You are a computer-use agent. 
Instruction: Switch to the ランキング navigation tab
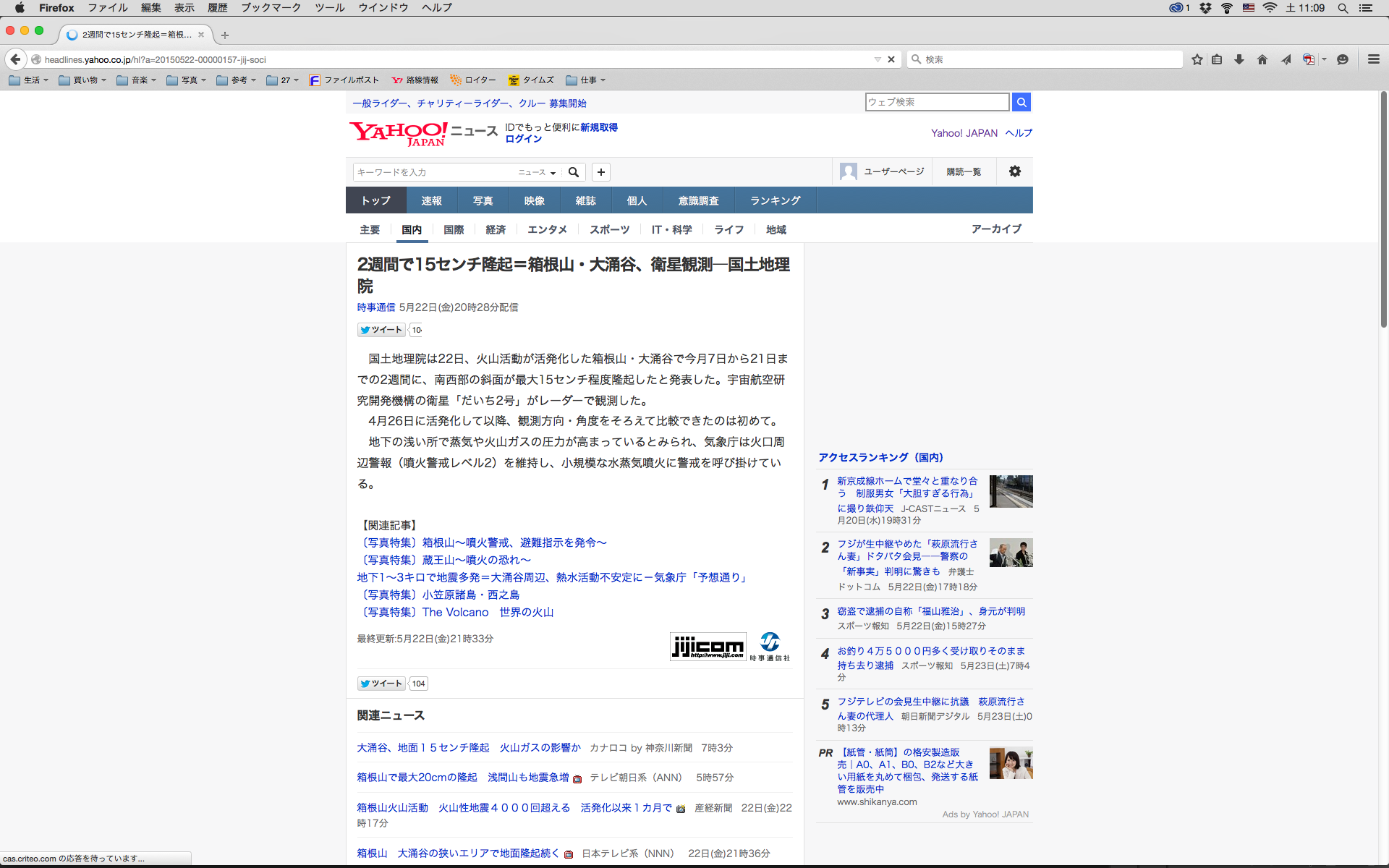pos(776,200)
